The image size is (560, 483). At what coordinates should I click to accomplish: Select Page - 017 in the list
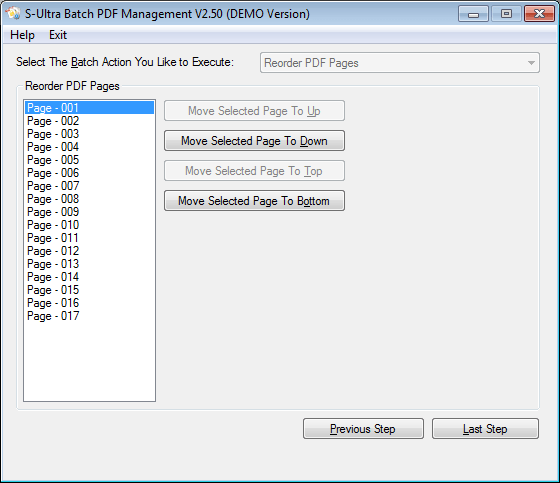tap(89, 316)
